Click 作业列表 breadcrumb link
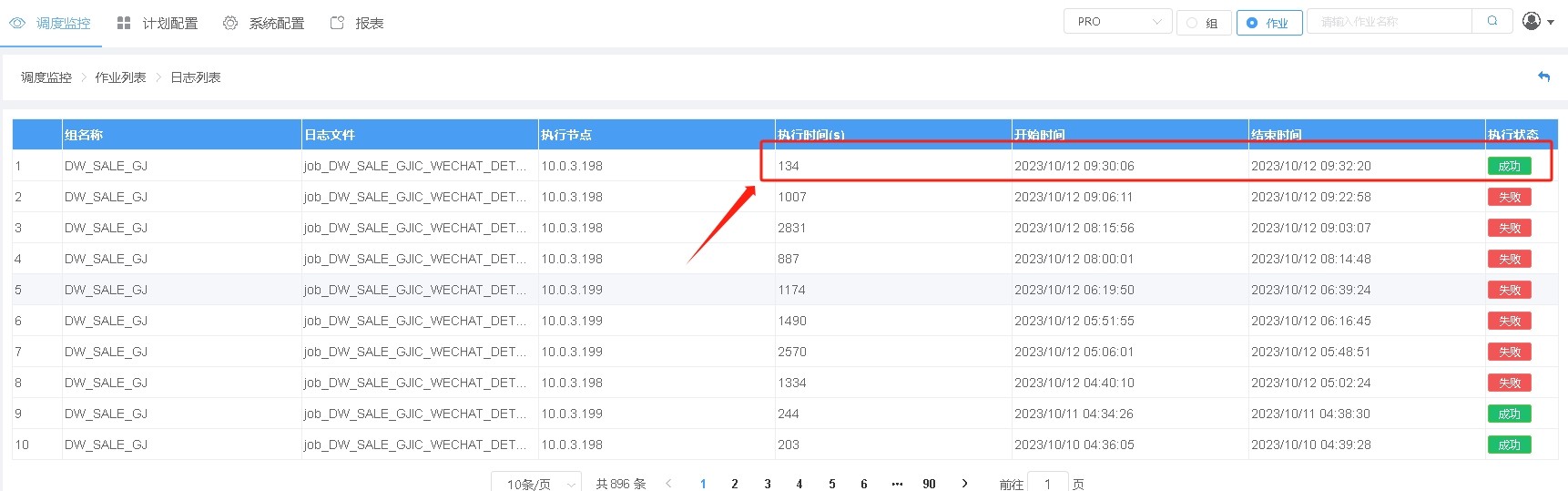1568x491 pixels. tap(120, 77)
